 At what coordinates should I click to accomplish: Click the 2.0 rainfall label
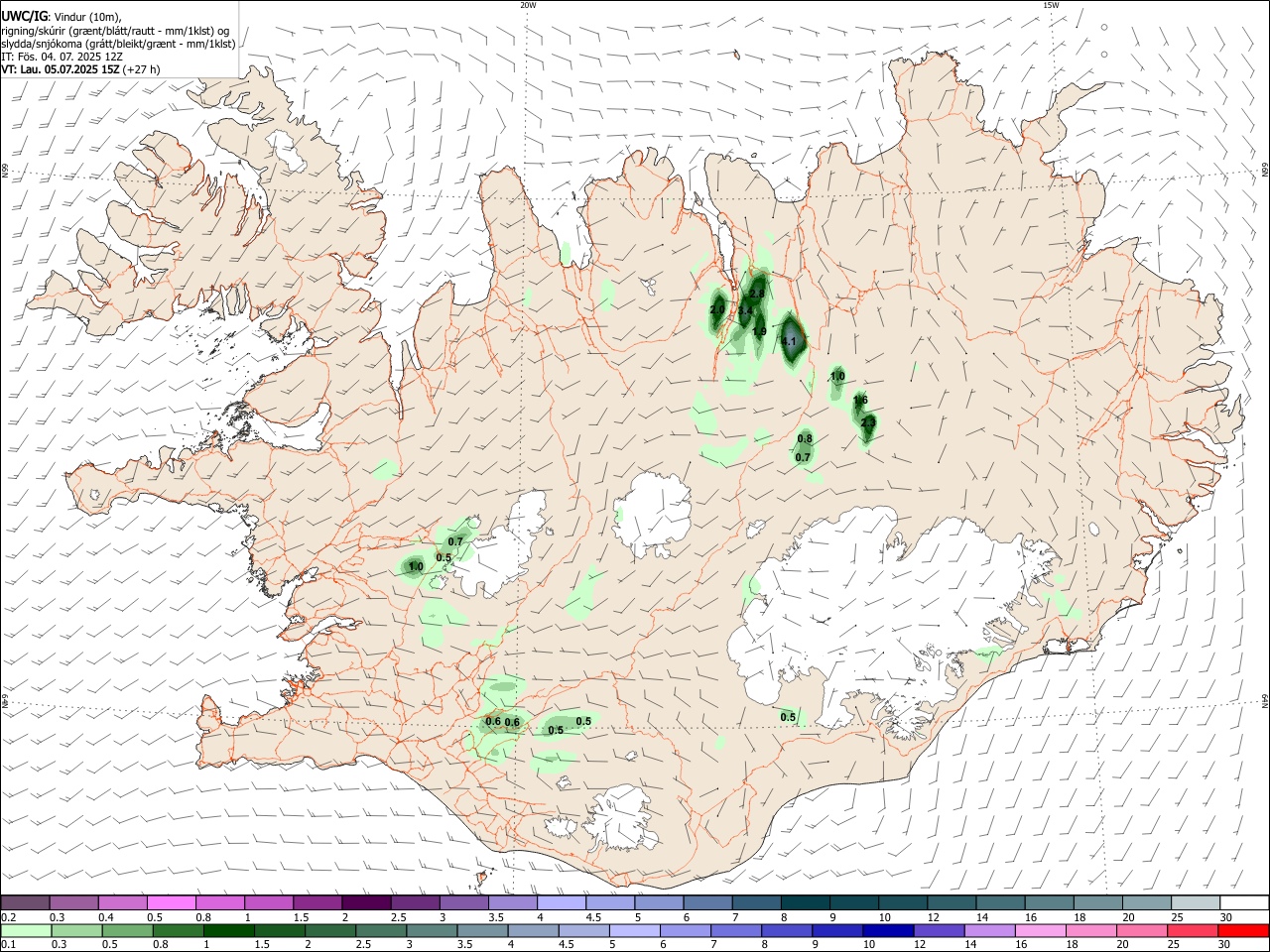point(717,309)
